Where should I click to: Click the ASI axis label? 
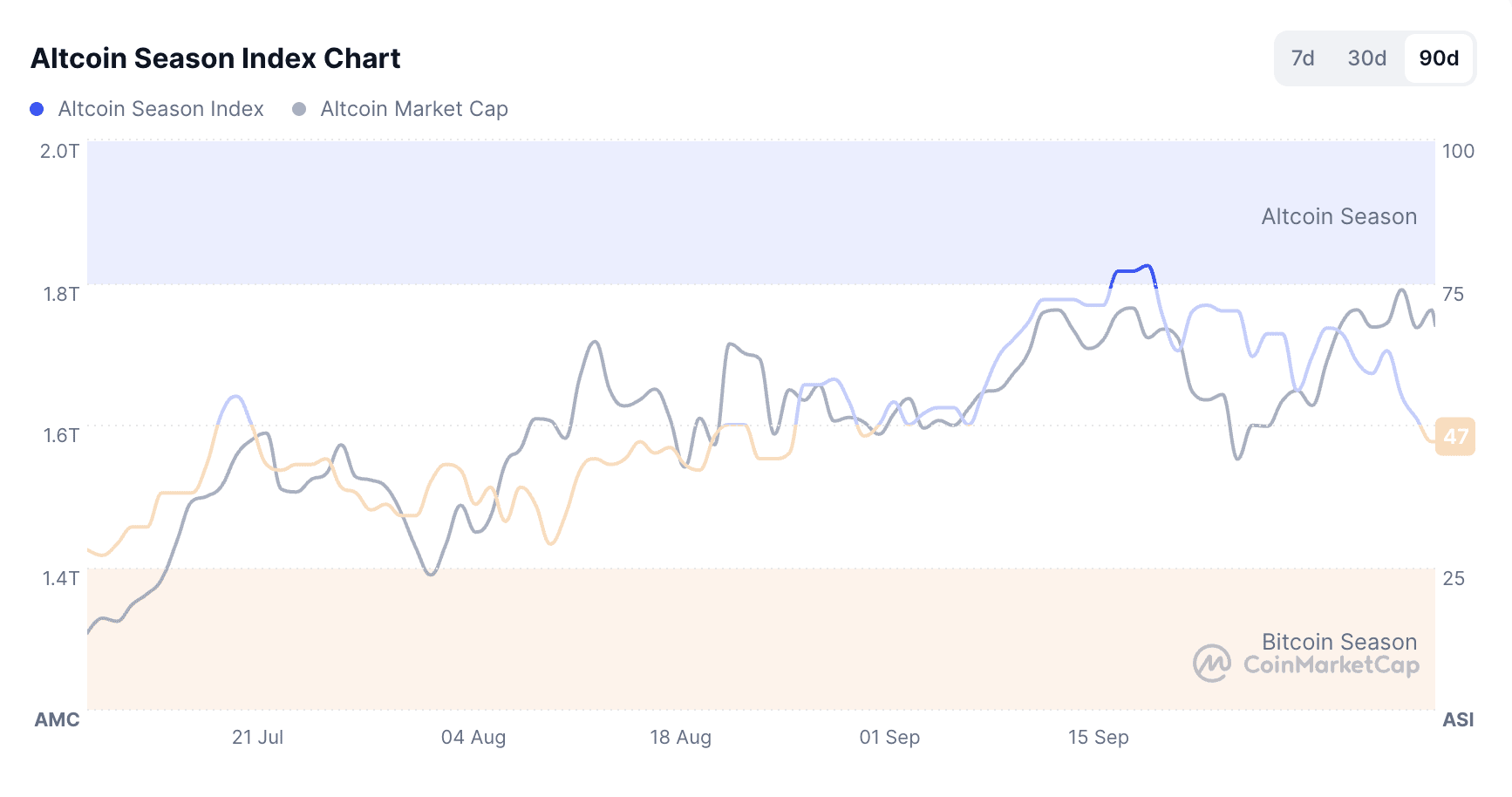coord(1458,720)
